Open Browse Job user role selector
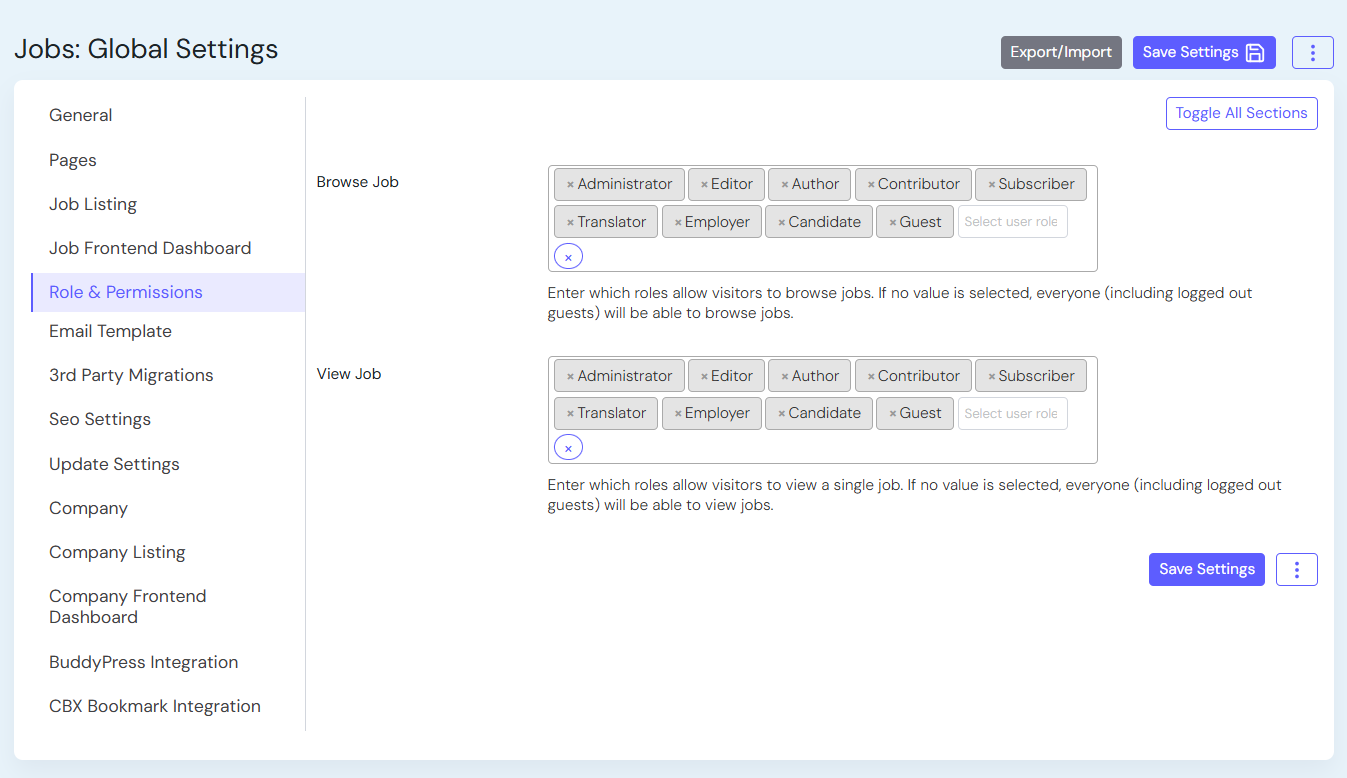The image size is (1347, 778). (x=1011, y=222)
